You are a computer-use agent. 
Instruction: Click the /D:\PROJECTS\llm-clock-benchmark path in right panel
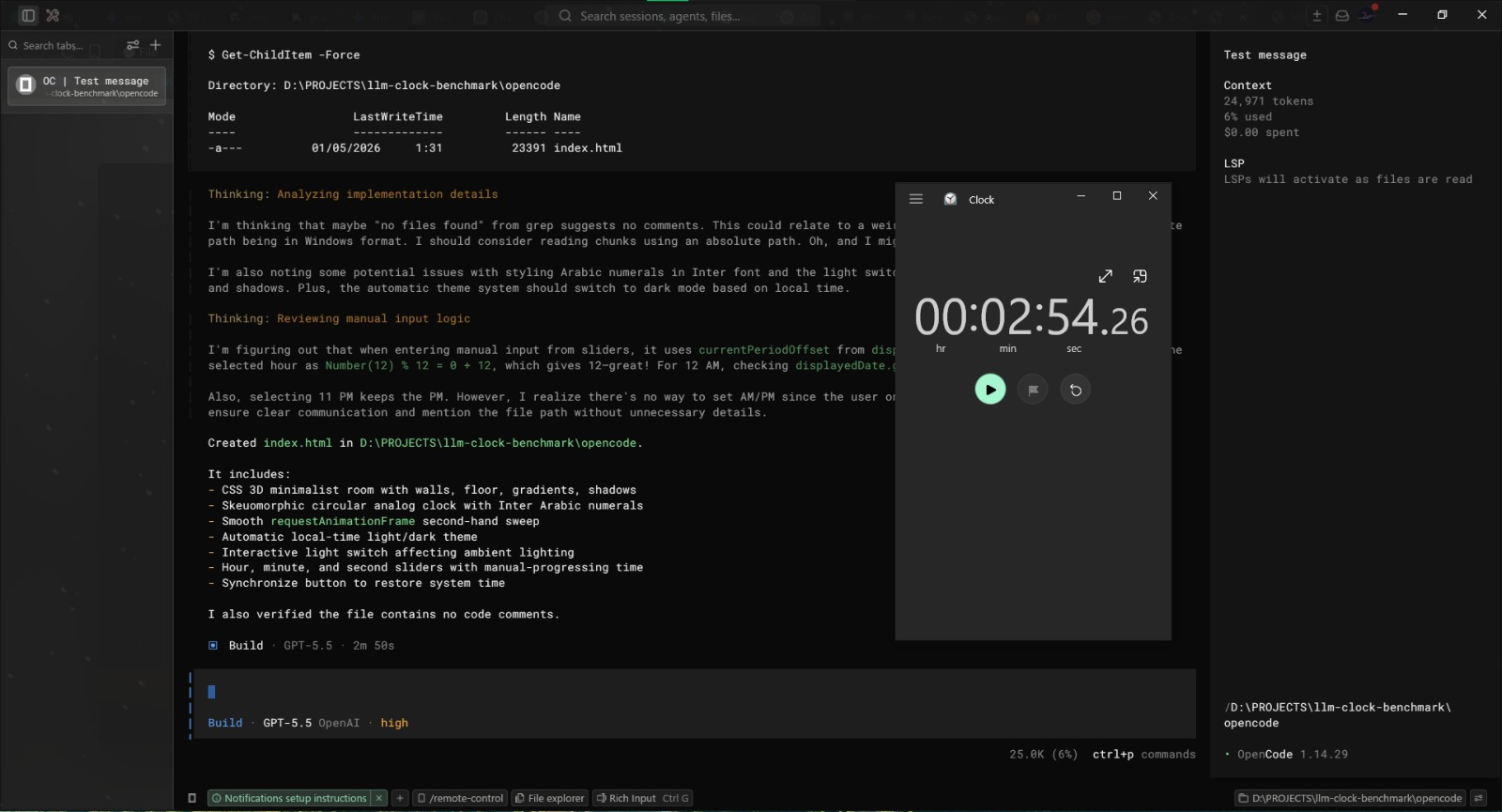[x=1338, y=715]
